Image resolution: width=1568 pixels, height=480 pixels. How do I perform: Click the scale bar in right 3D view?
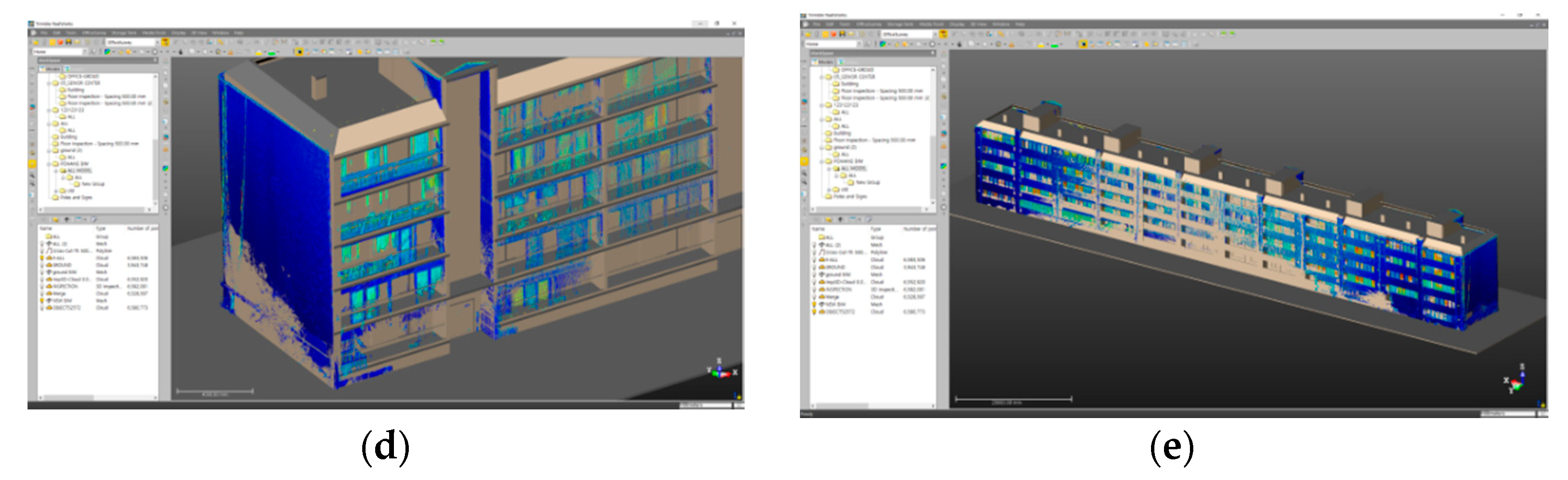coord(1013,399)
